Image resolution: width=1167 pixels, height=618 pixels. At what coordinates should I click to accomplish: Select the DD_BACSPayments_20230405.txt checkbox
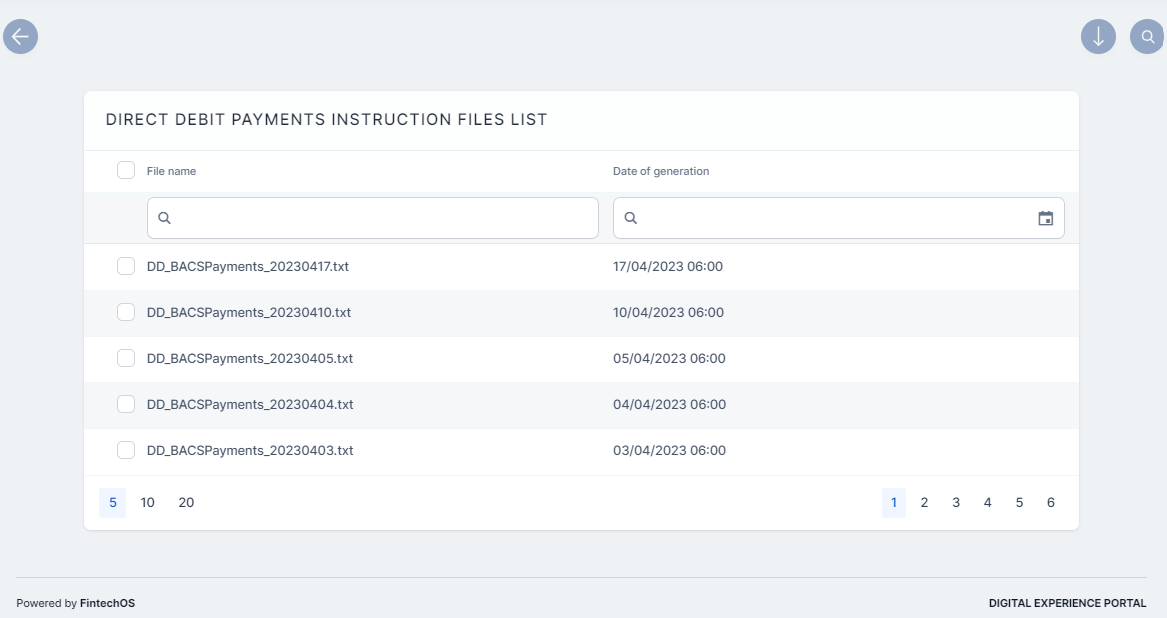click(x=126, y=358)
